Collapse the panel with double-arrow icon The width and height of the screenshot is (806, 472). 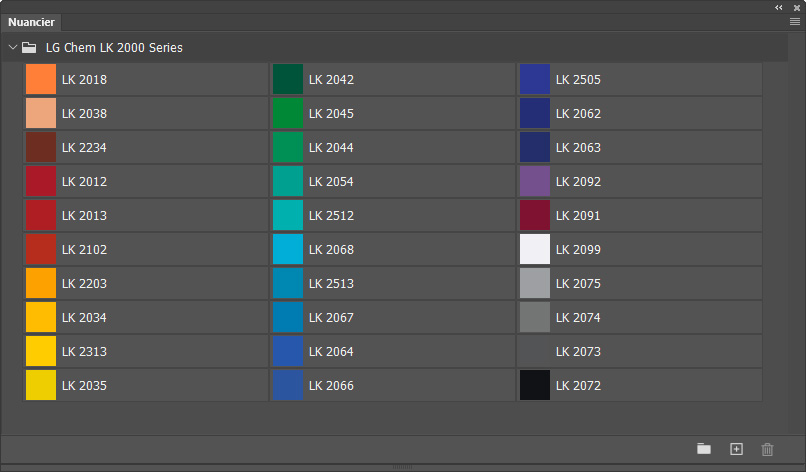tap(779, 8)
